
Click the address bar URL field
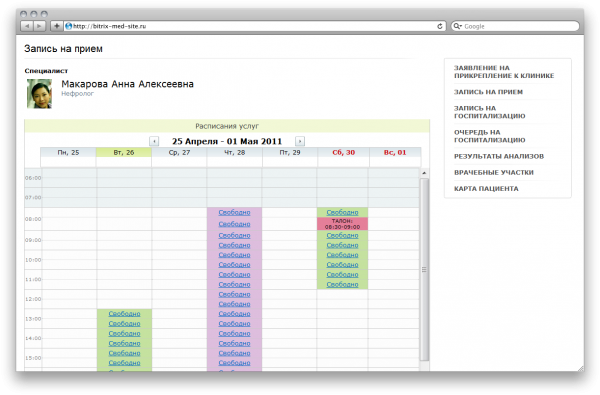254,26
